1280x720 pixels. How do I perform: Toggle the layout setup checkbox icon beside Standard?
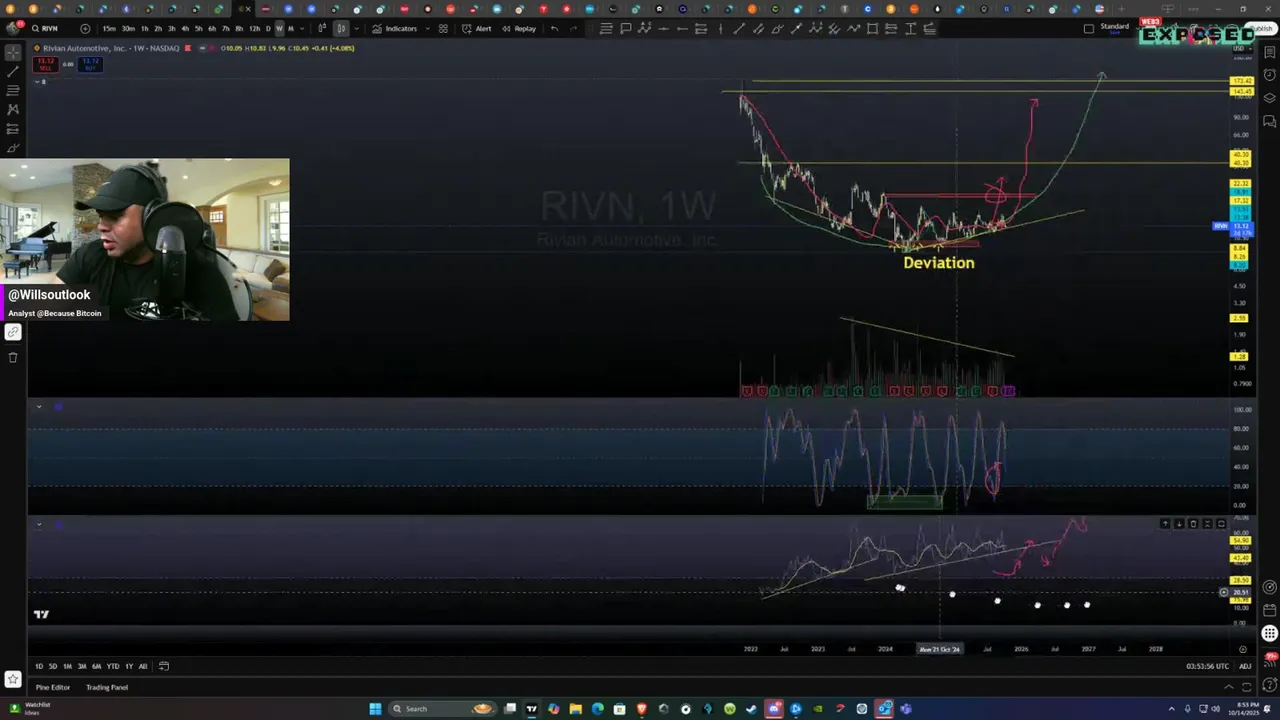pyautogui.click(x=1089, y=28)
